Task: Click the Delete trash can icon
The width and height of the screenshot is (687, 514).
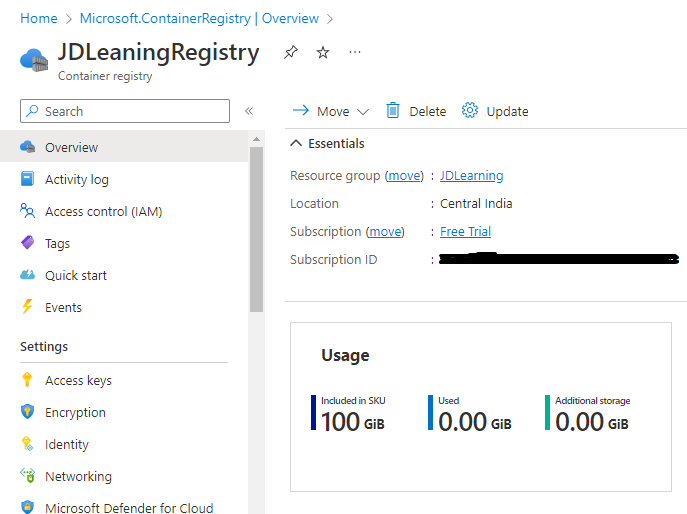Action: (x=393, y=110)
